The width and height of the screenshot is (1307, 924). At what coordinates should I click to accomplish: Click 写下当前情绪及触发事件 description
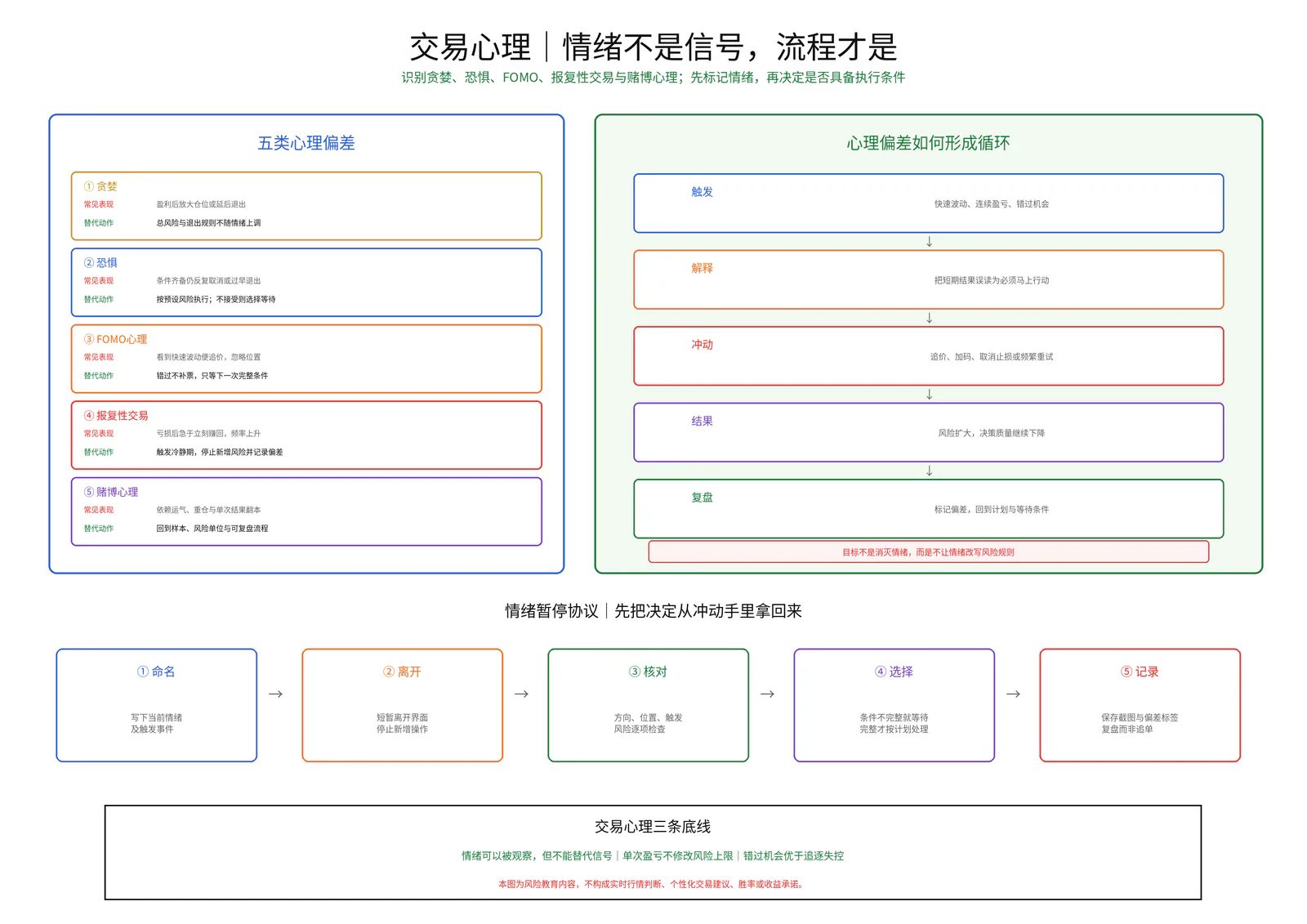click(156, 723)
